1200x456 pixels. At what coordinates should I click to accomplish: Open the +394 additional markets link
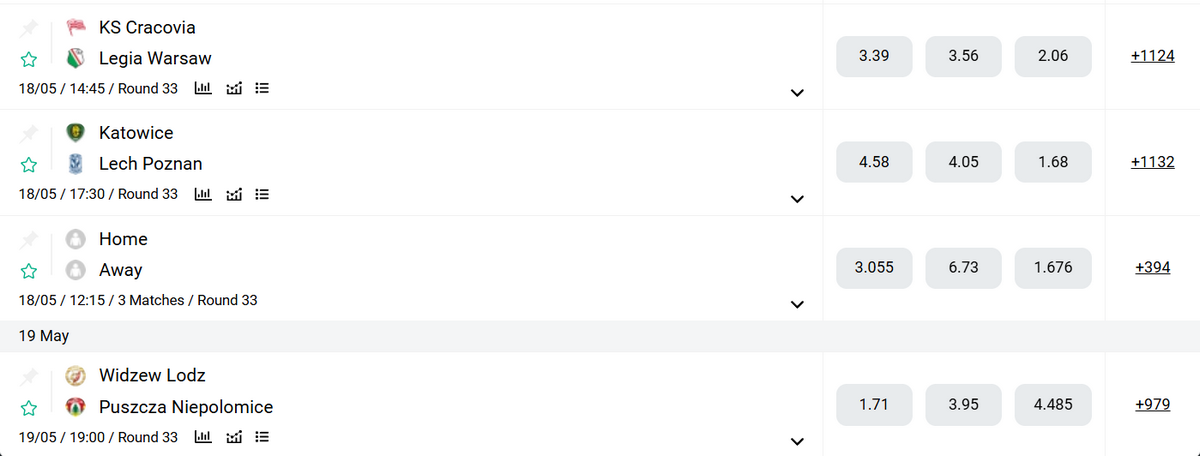(x=1153, y=268)
